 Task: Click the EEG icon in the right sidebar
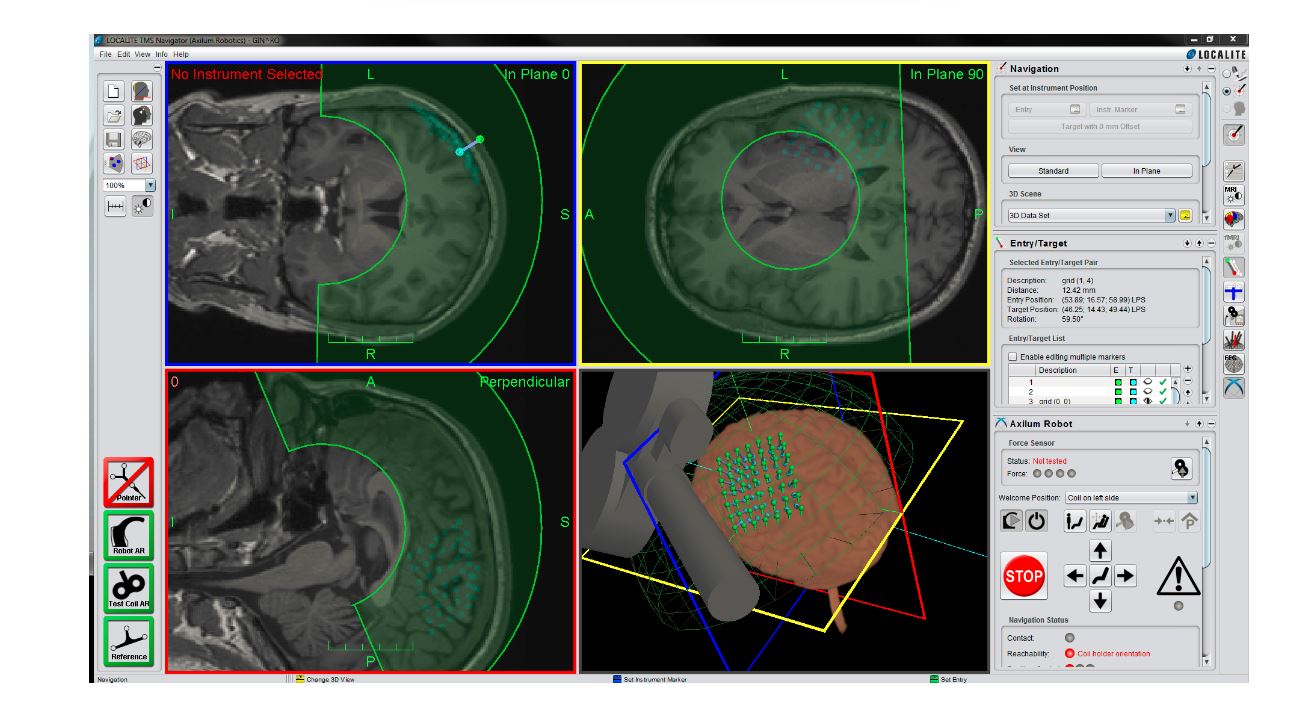(x=1234, y=364)
